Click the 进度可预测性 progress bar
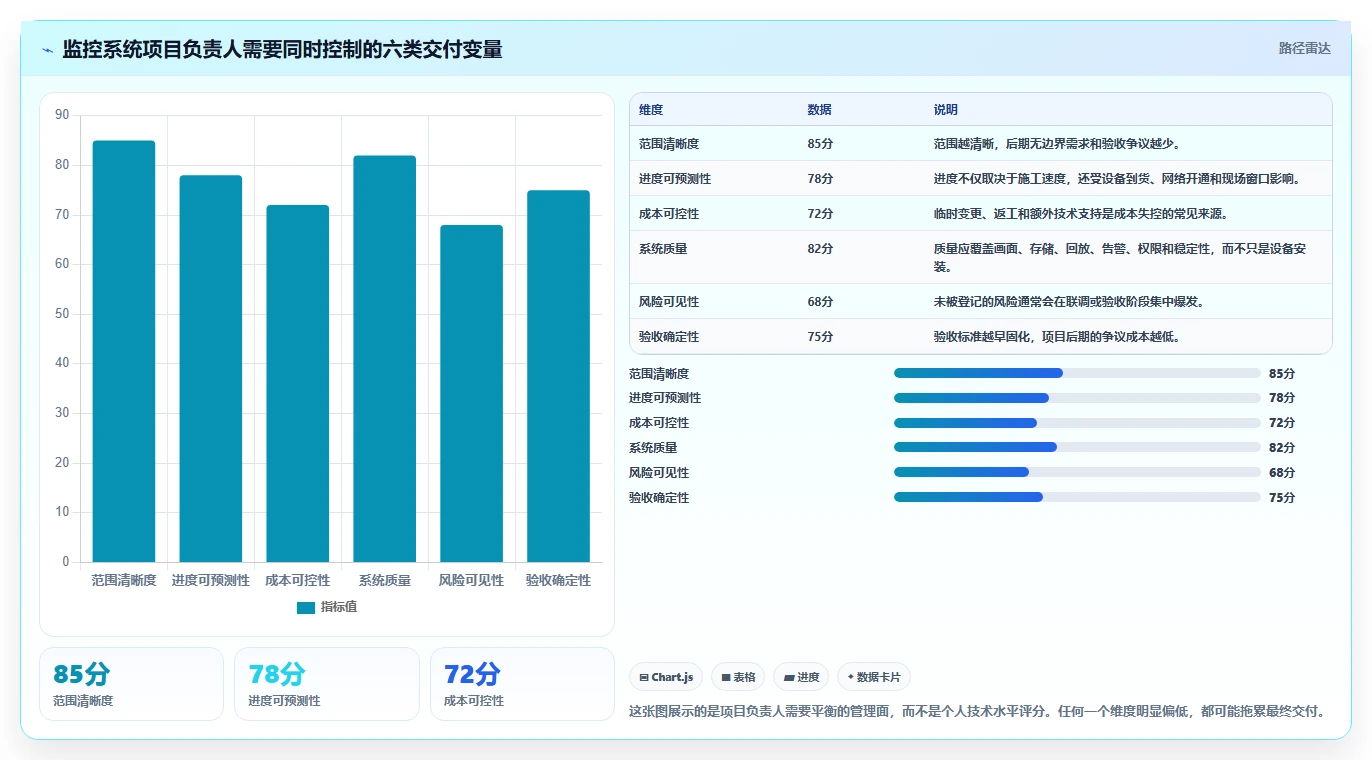Viewport: 1372px width, 760px height. [x=1077, y=398]
